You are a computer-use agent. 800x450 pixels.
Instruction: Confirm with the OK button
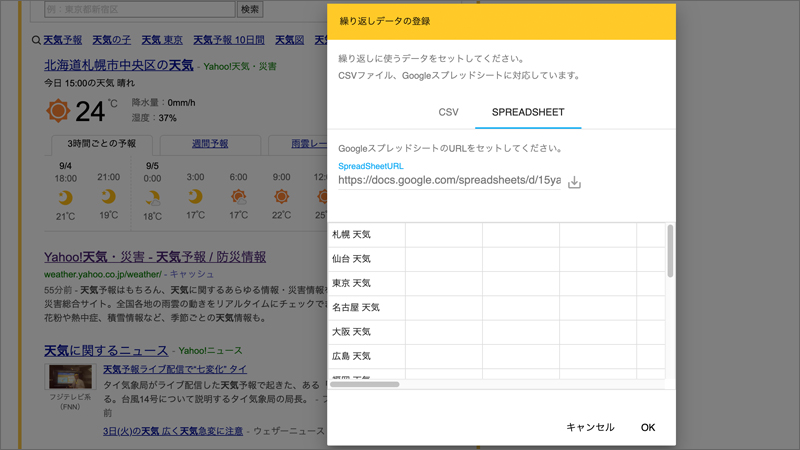647,427
